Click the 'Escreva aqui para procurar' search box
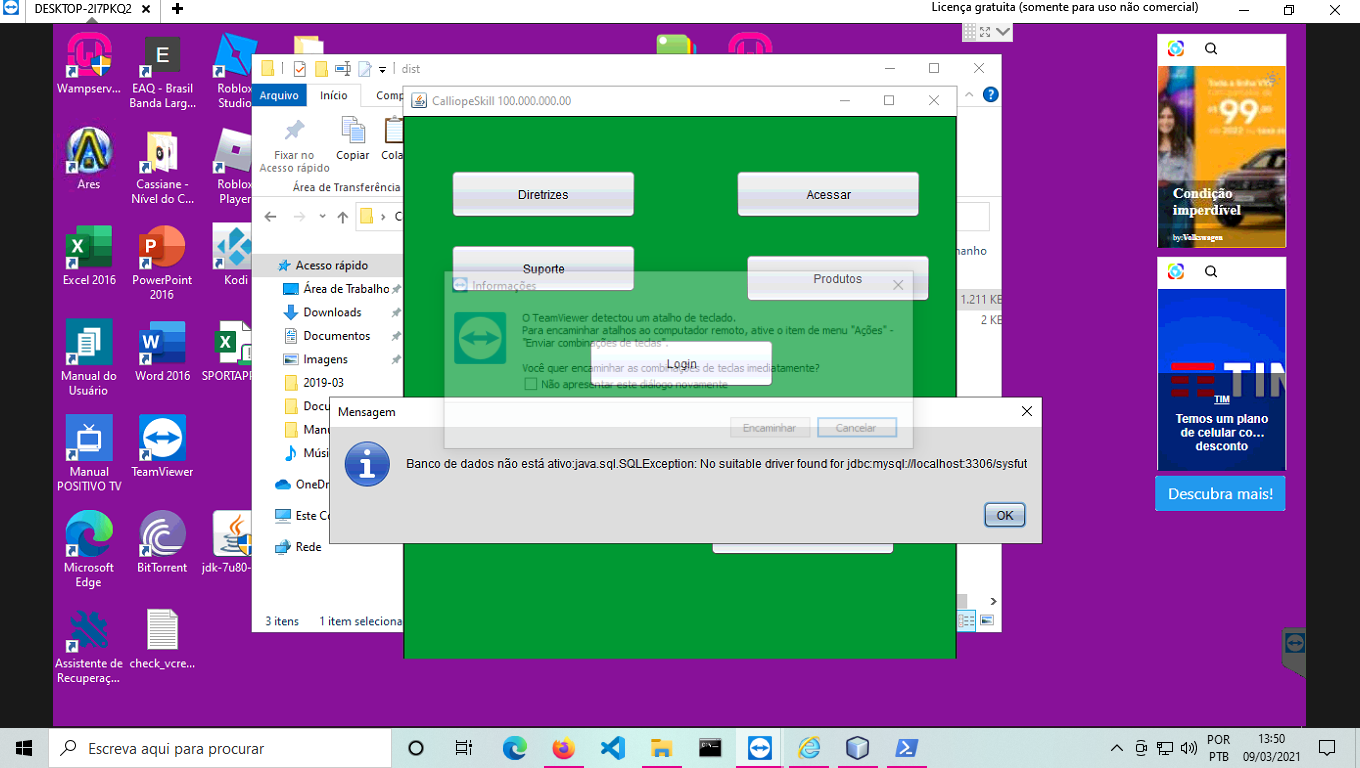This screenshot has height=768, width=1360. click(x=219, y=748)
